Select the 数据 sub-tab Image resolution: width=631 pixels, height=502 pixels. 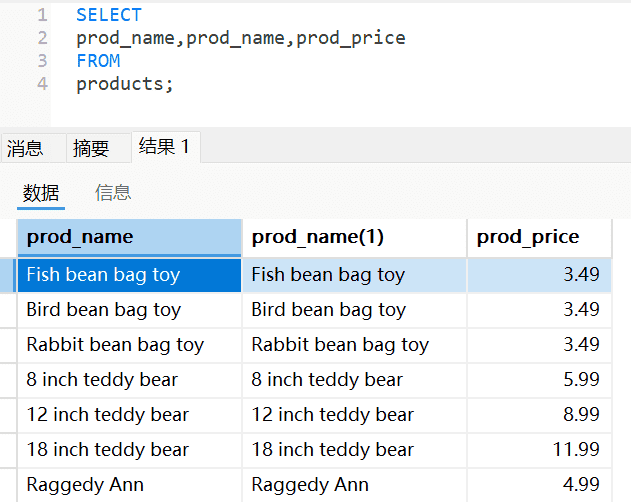[41, 193]
